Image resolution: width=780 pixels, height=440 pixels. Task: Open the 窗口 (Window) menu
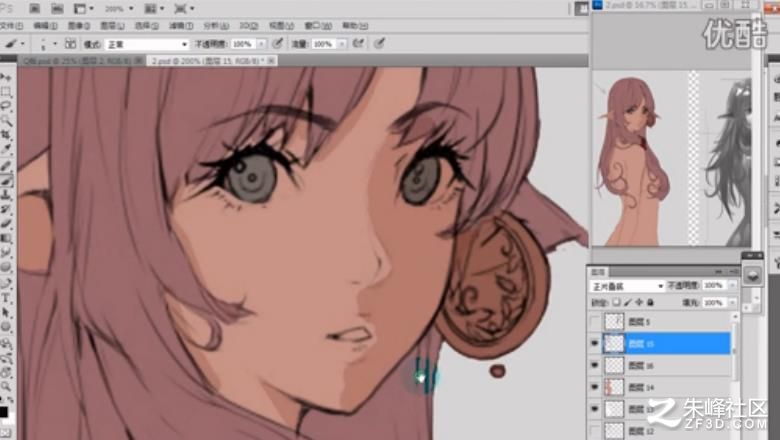[x=318, y=25]
